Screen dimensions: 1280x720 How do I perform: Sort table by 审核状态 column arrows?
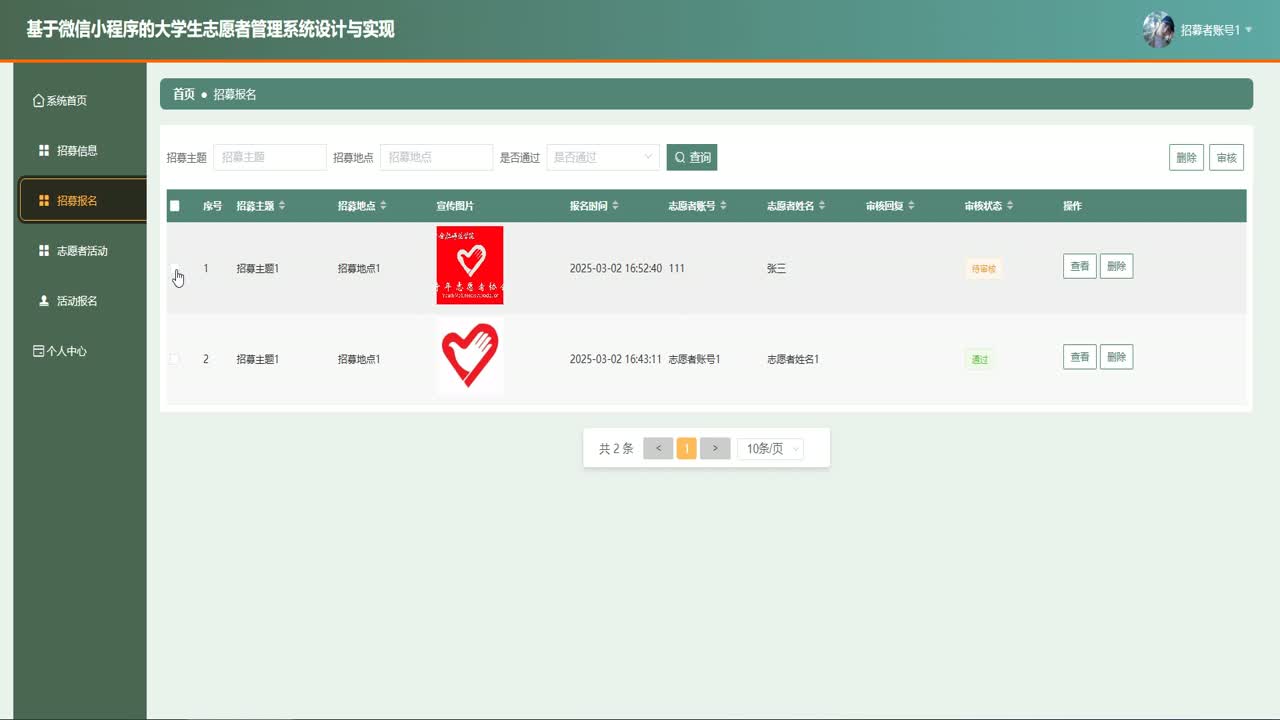pyautogui.click(x=1010, y=206)
